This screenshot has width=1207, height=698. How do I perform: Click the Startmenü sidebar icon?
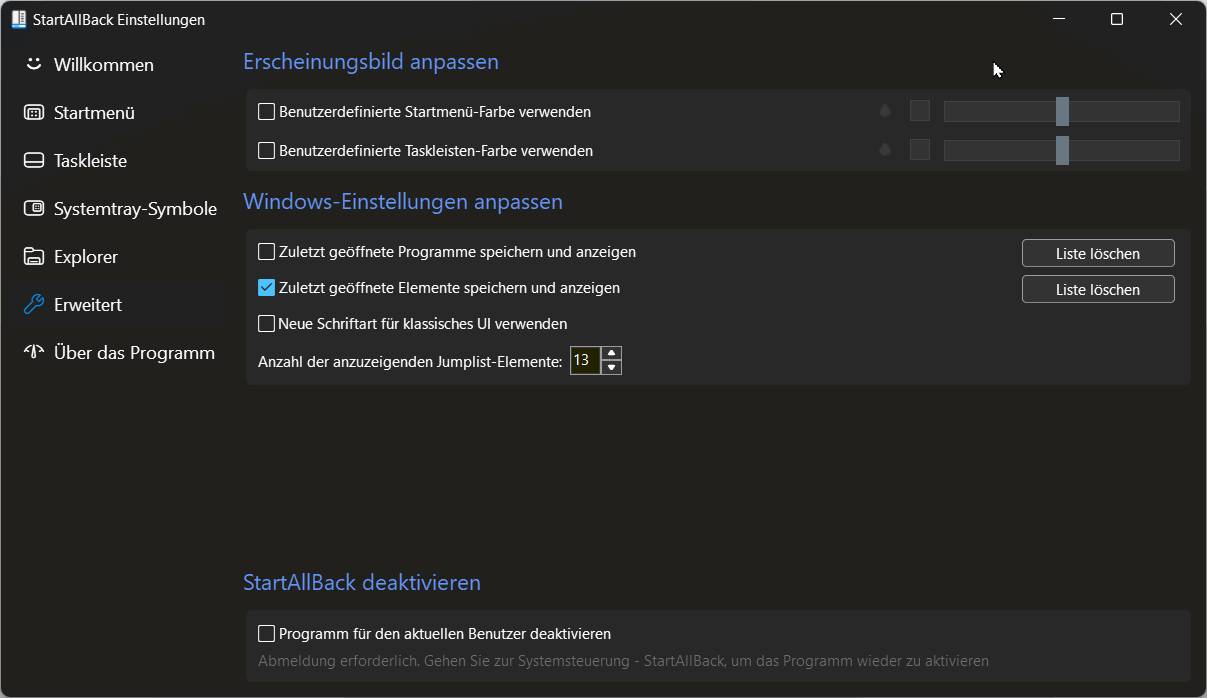34,113
